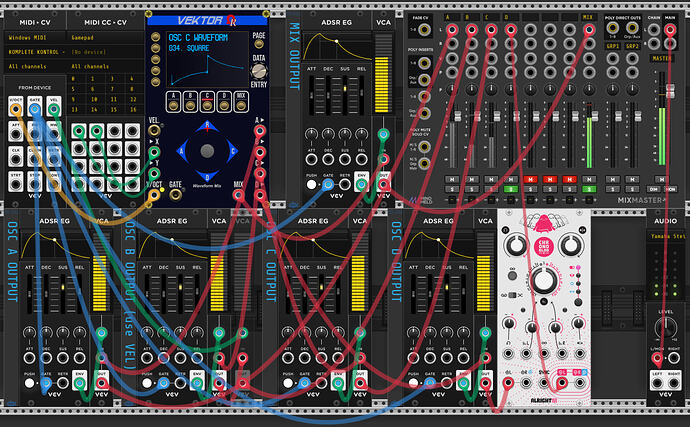This screenshot has height=427, width=690.
Task: Click the VCA OUT jack on OSC A OUTPUT
Action: point(102,383)
